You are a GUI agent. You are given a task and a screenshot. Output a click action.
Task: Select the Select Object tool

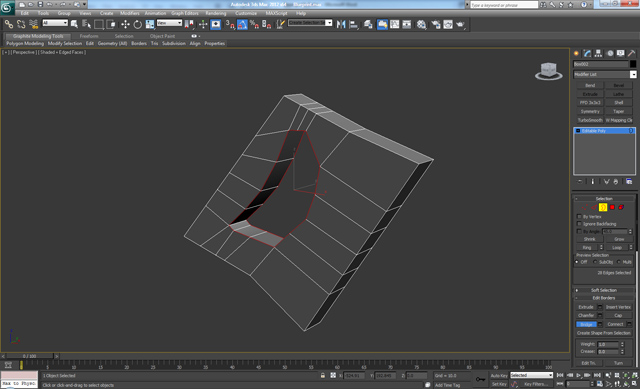coord(74,24)
